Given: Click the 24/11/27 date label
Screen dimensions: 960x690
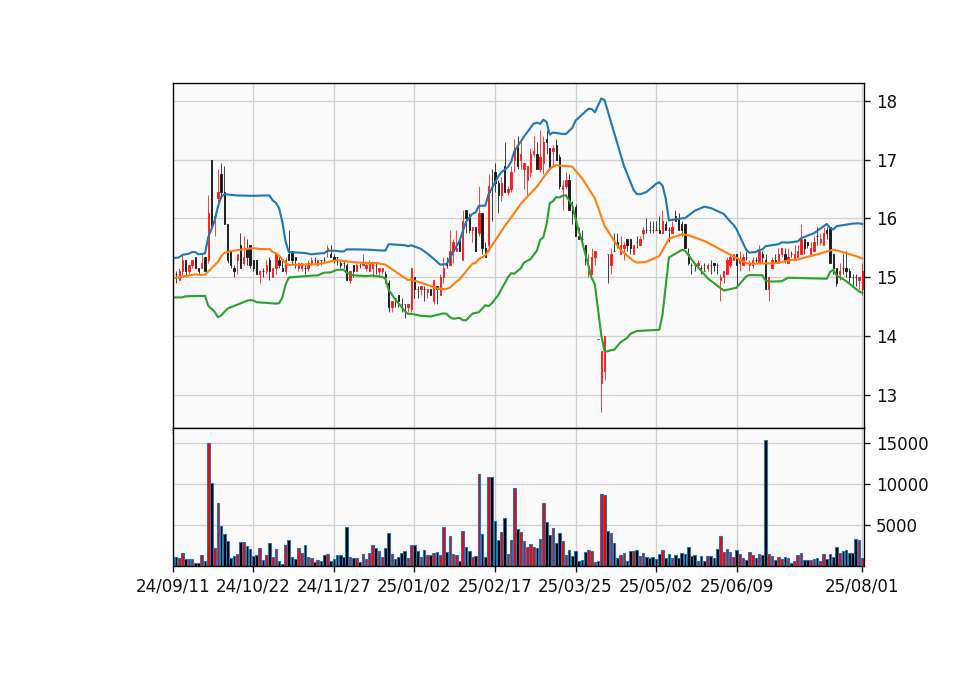Looking at the screenshot, I should (334, 586).
